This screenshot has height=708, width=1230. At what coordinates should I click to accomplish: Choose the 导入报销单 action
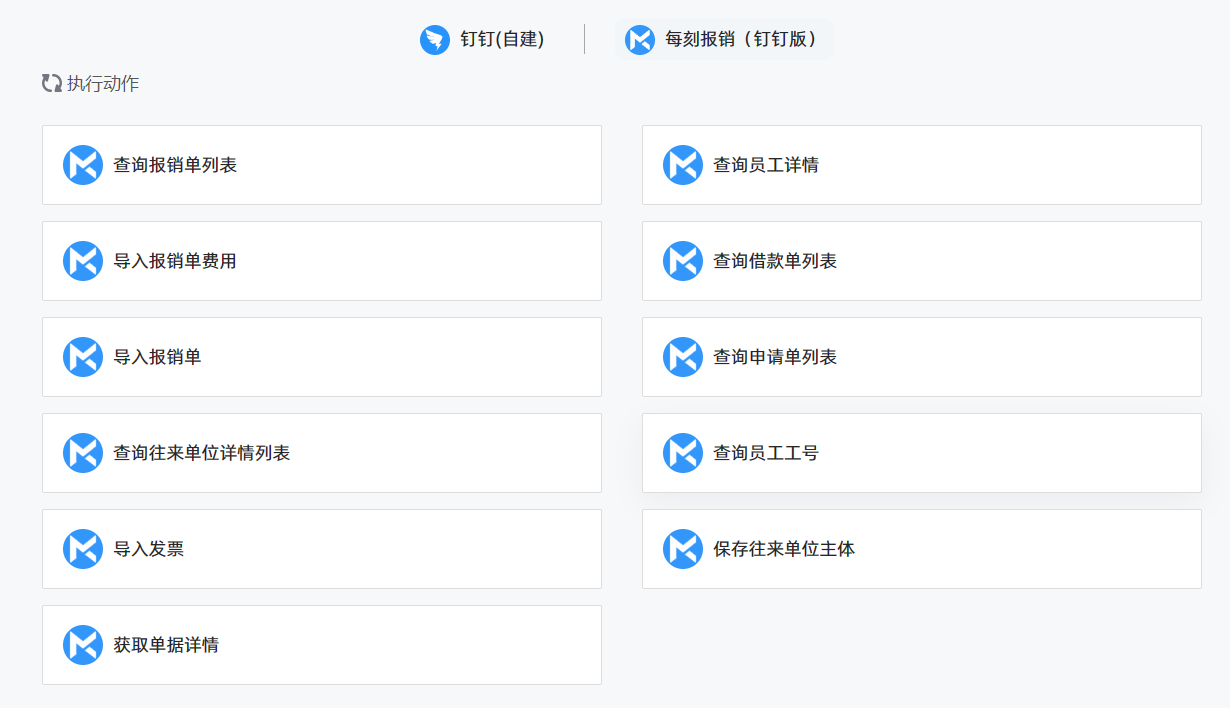(x=322, y=357)
